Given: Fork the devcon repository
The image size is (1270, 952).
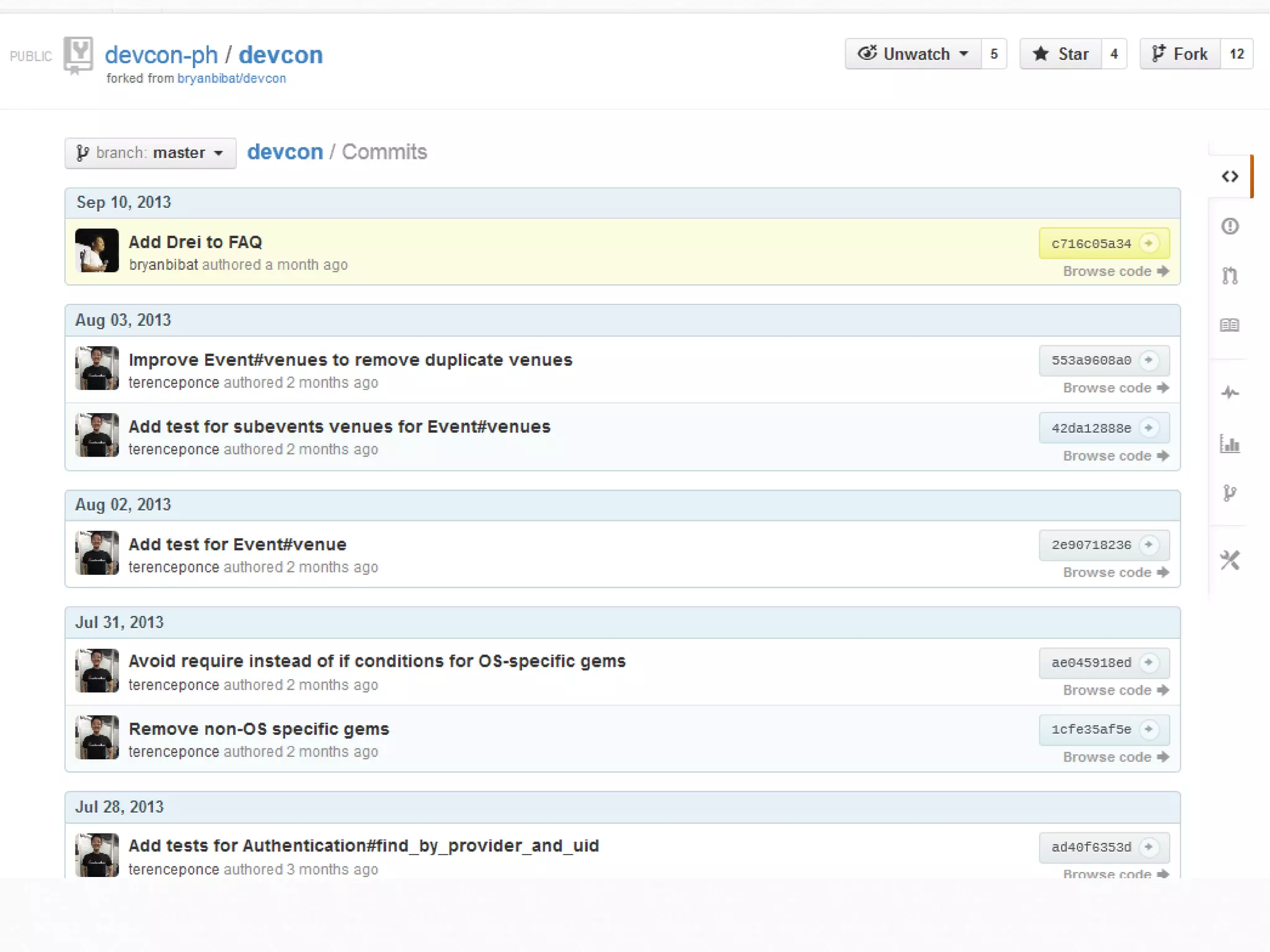Looking at the screenshot, I should (1180, 55).
